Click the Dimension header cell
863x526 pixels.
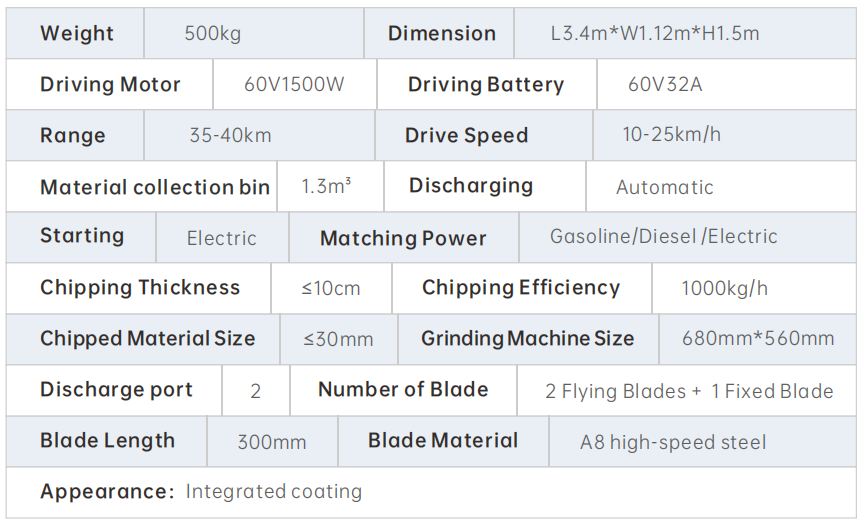tap(441, 34)
